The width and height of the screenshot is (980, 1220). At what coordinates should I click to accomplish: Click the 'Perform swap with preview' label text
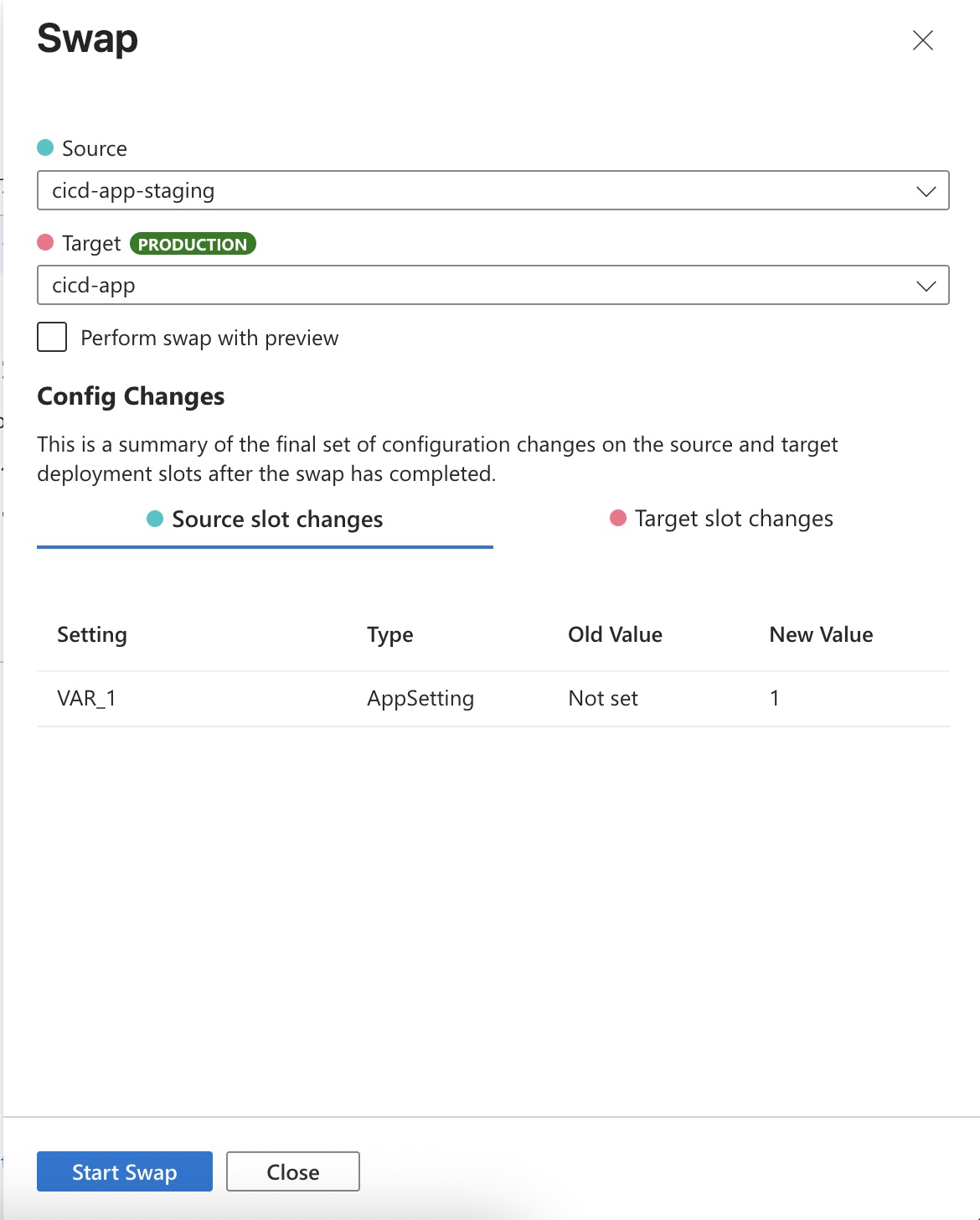click(x=209, y=339)
